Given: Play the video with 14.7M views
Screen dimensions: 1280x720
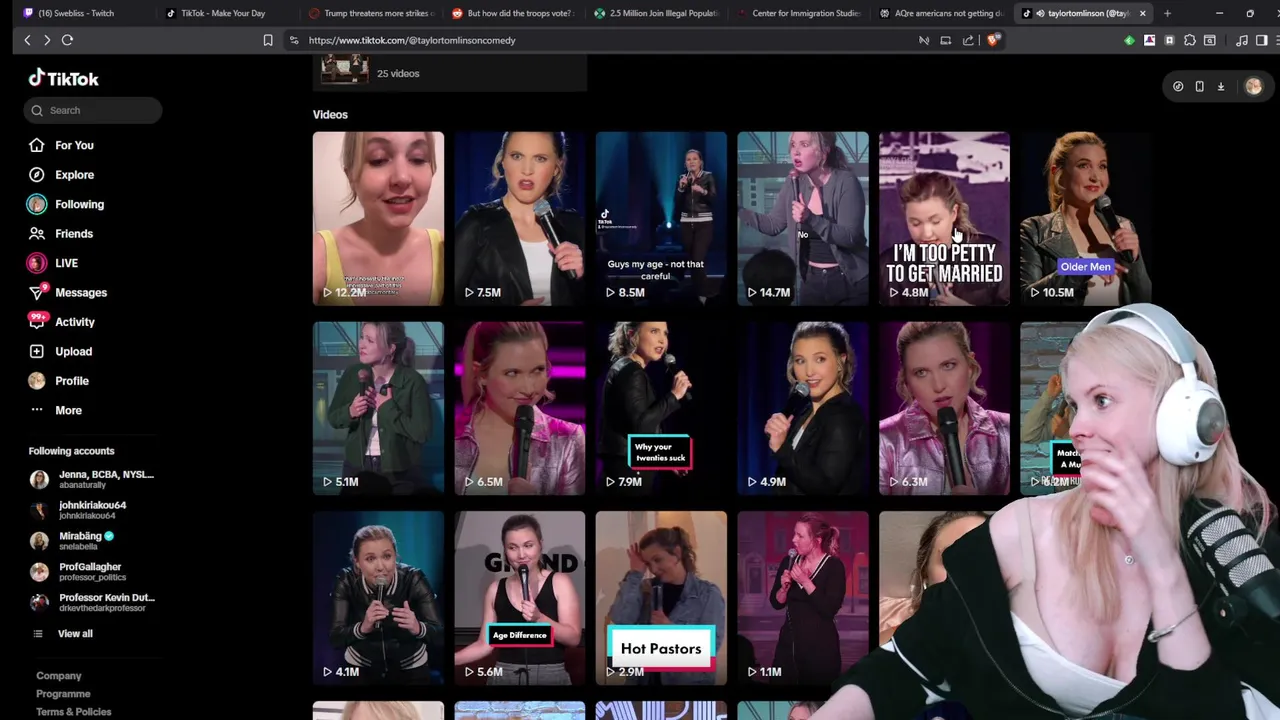Looking at the screenshot, I should point(803,218).
